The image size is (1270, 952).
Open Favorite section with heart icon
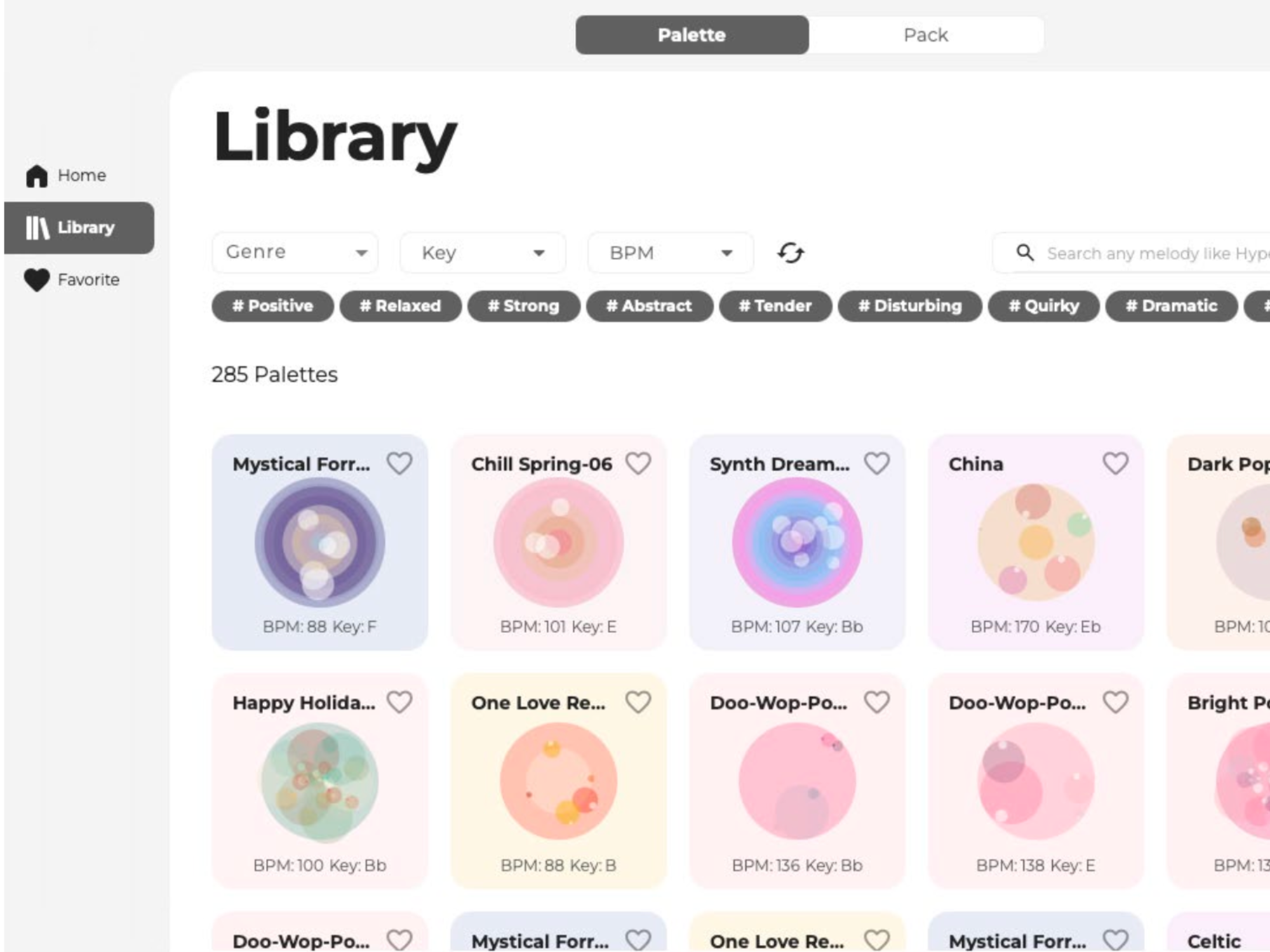click(x=37, y=280)
